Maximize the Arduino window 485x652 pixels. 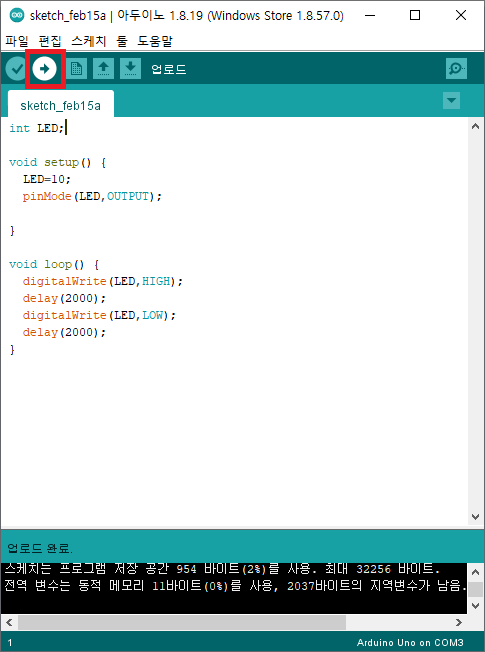pos(415,16)
